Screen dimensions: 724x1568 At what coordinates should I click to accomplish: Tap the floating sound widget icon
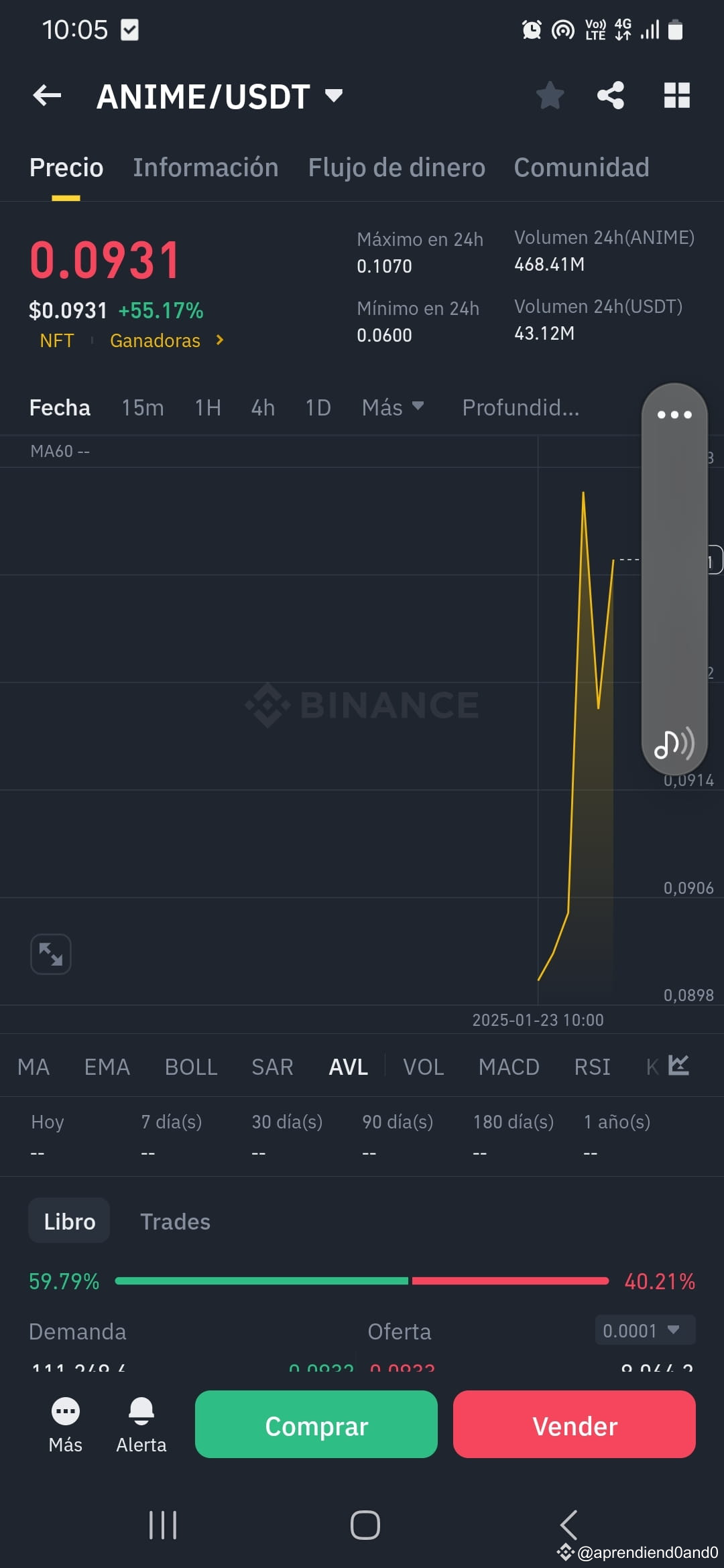click(674, 744)
